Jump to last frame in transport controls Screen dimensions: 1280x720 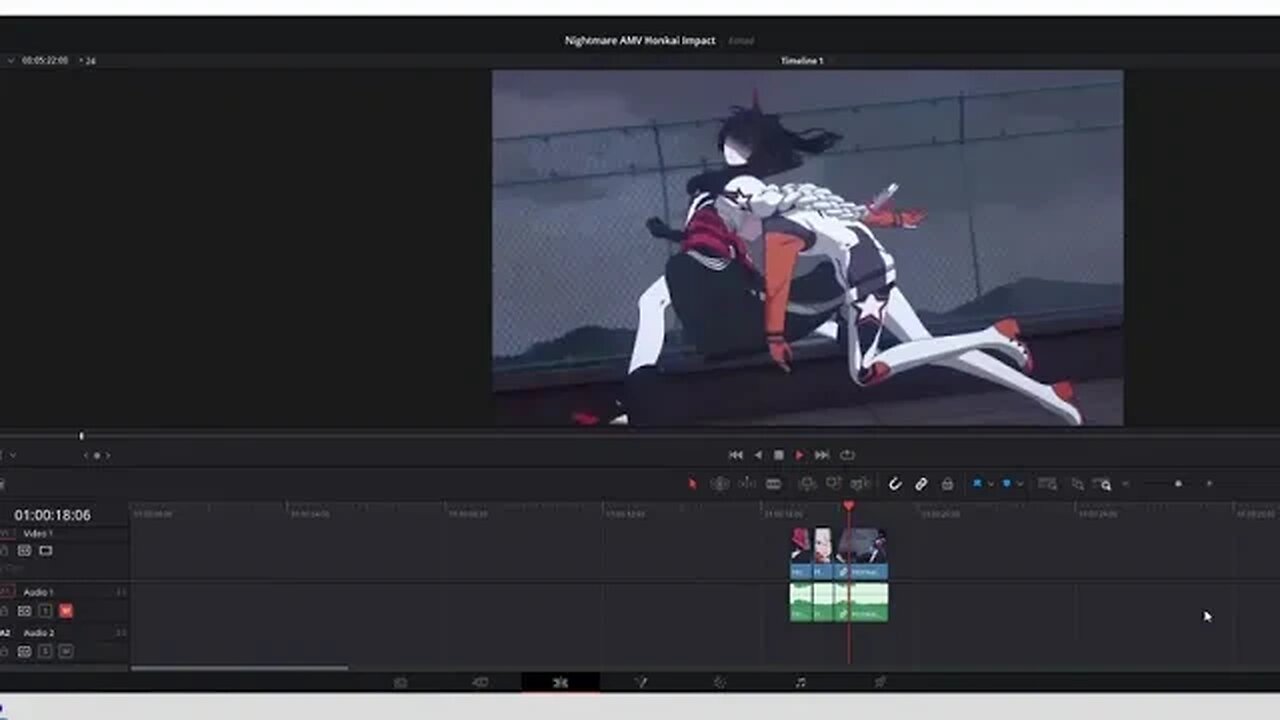click(822, 455)
